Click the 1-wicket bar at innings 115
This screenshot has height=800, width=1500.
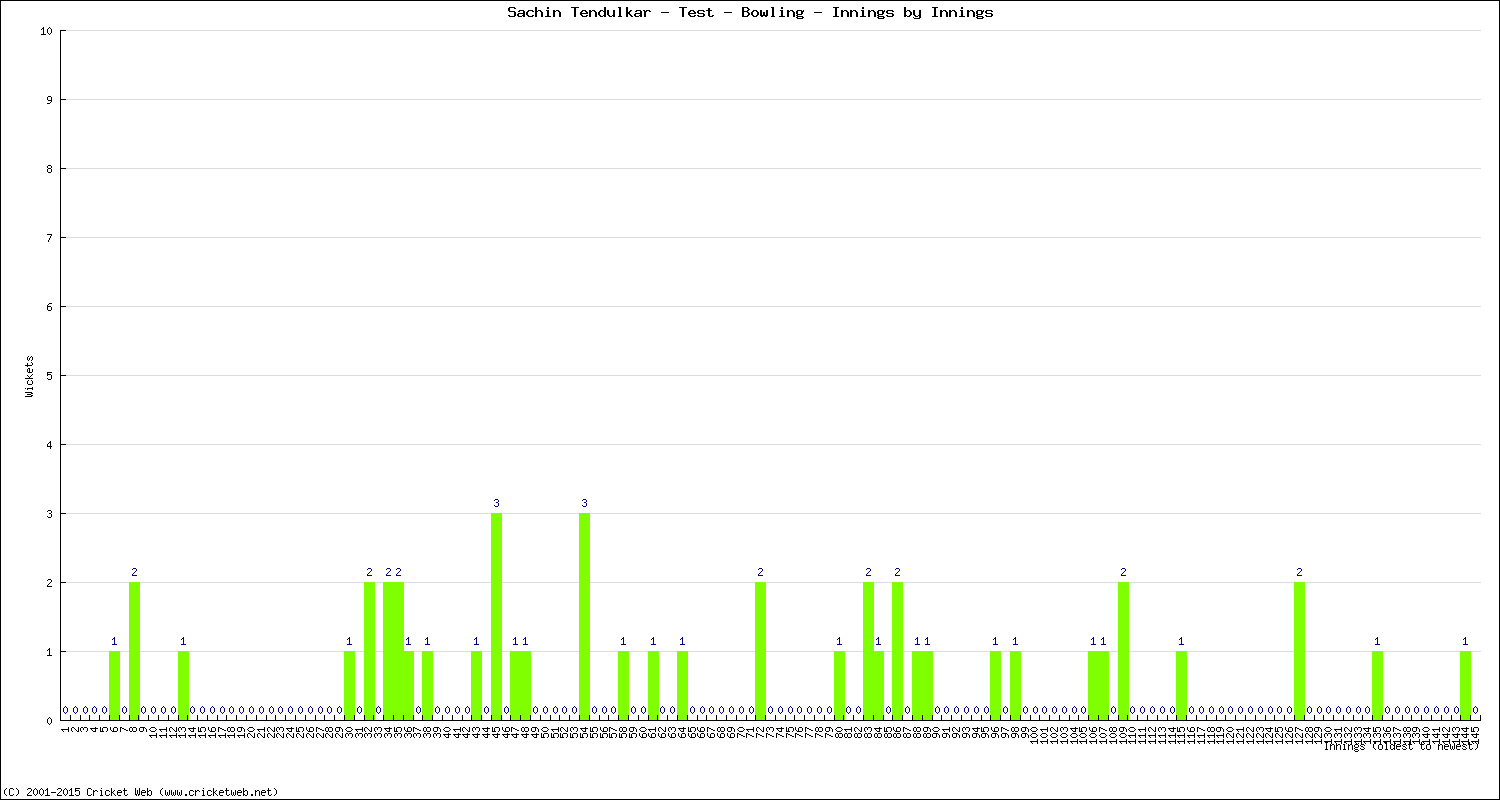(1181, 686)
